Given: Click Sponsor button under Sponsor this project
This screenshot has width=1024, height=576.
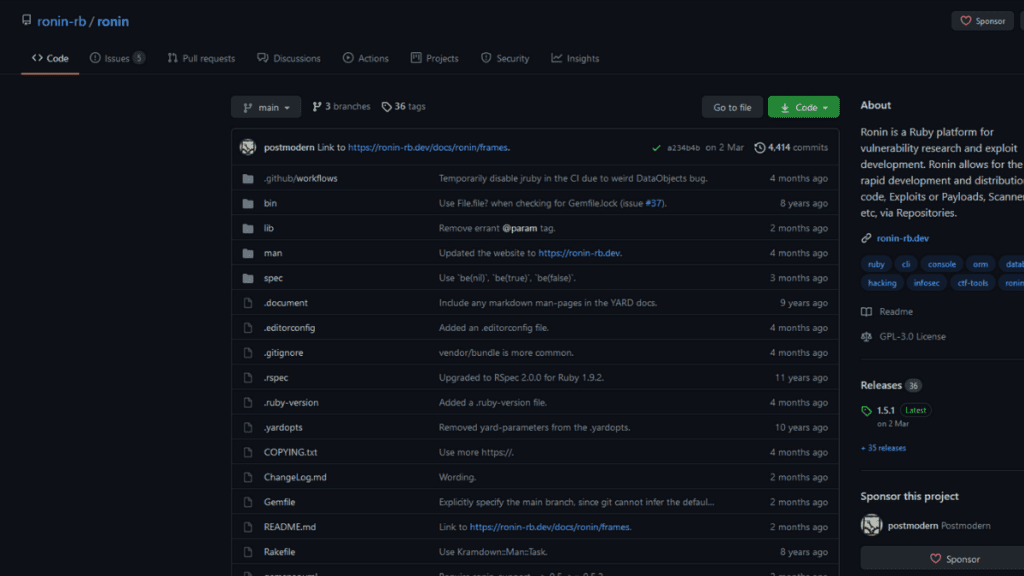Looking at the screenshot, I should coord(954,559).
